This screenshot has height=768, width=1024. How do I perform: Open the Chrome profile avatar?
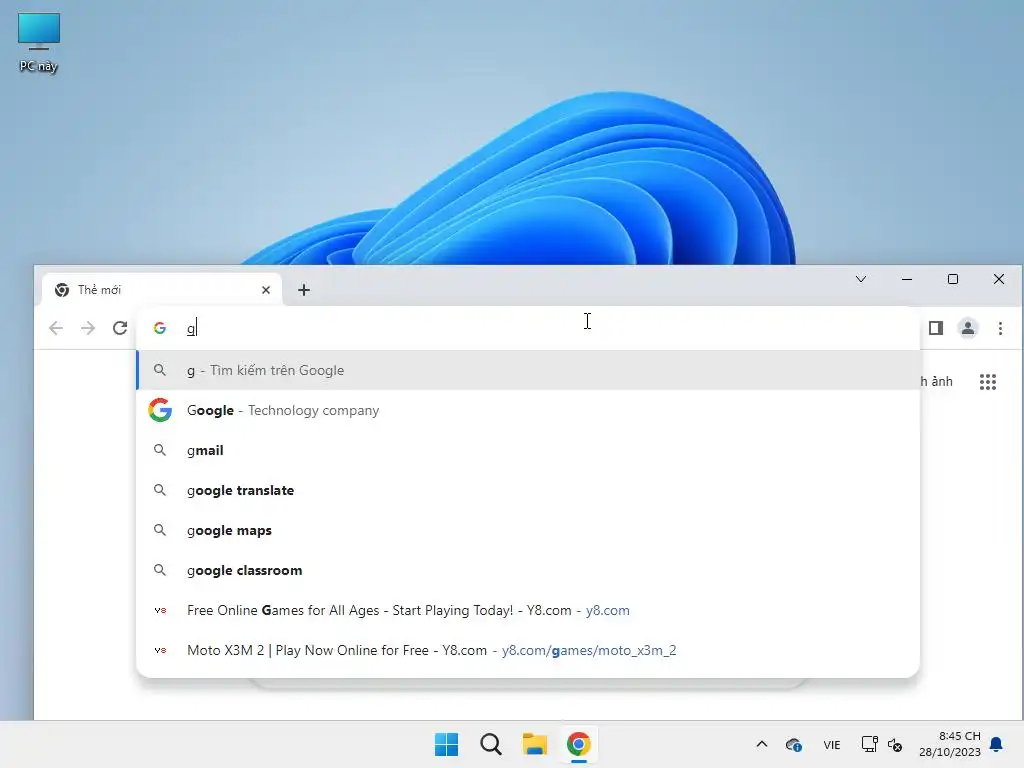[x=968, y=328]
